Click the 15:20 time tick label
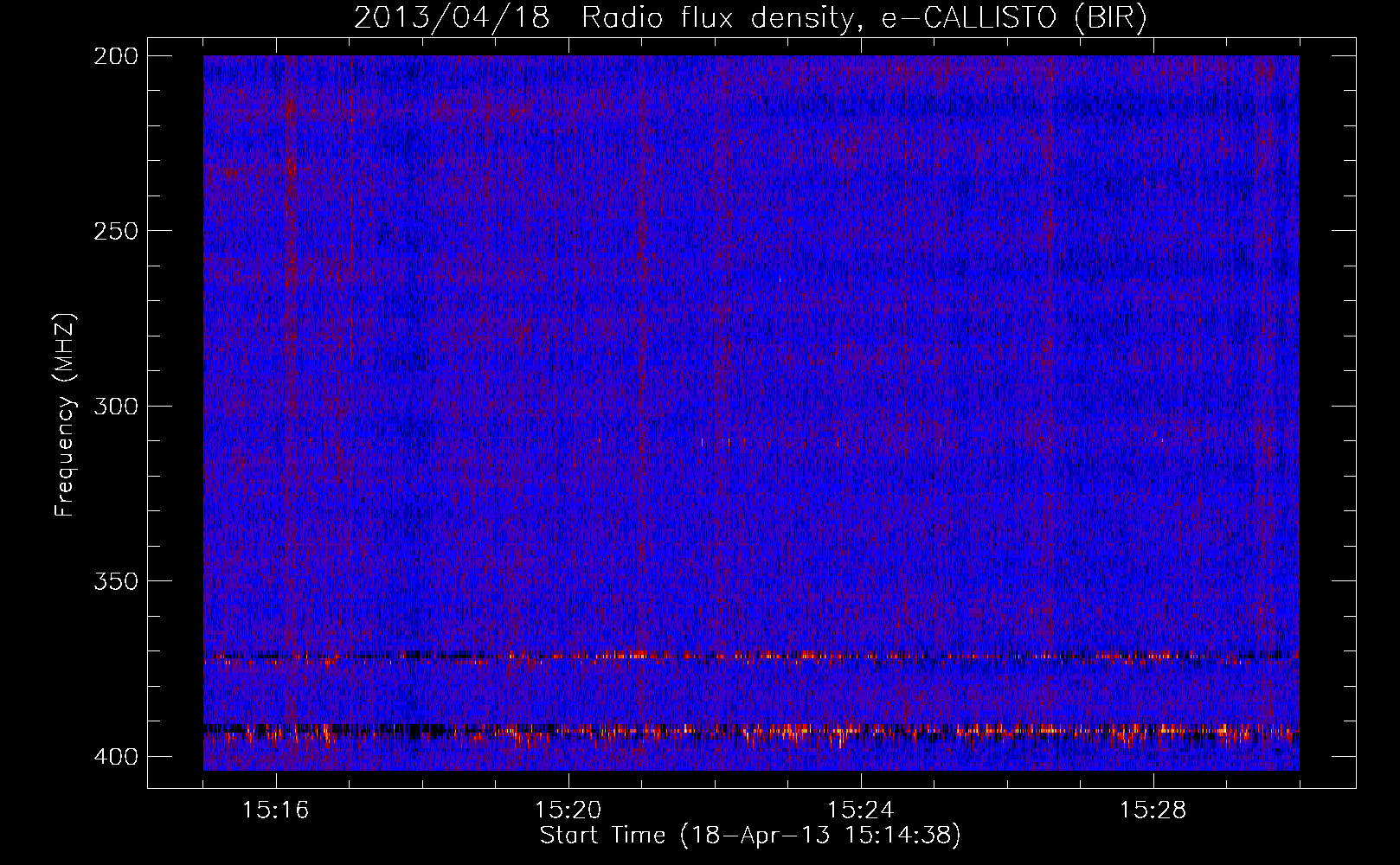This screenshot has height=865, width=1400. 568,810
